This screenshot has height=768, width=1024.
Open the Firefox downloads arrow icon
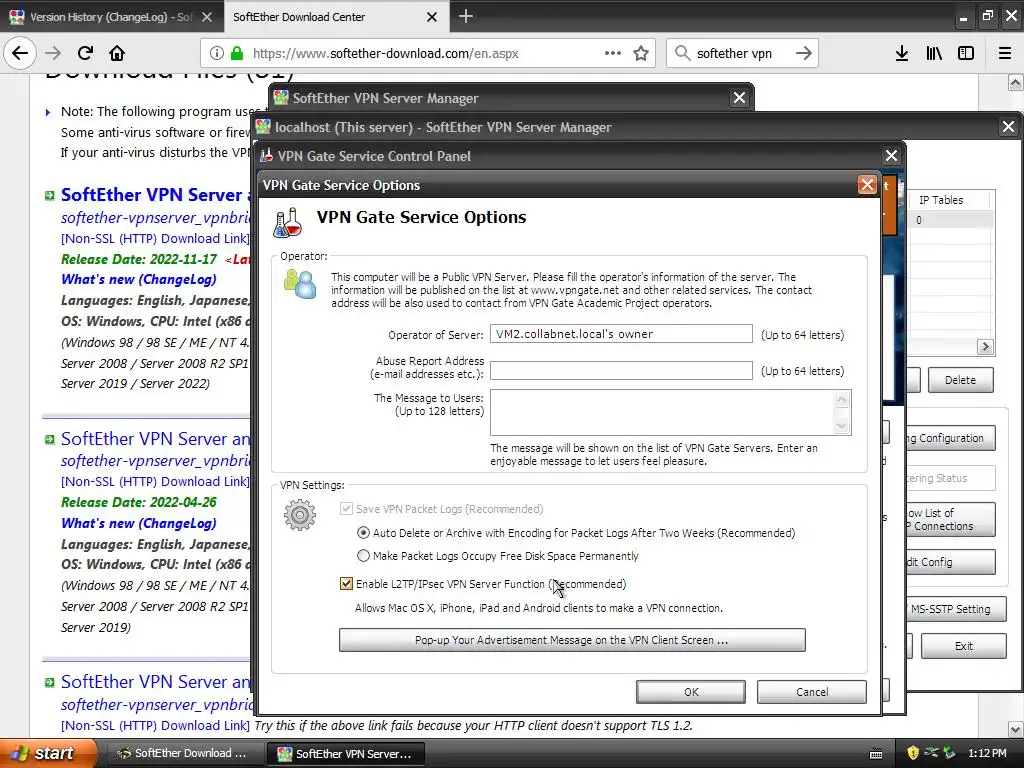tap(902, 53)
